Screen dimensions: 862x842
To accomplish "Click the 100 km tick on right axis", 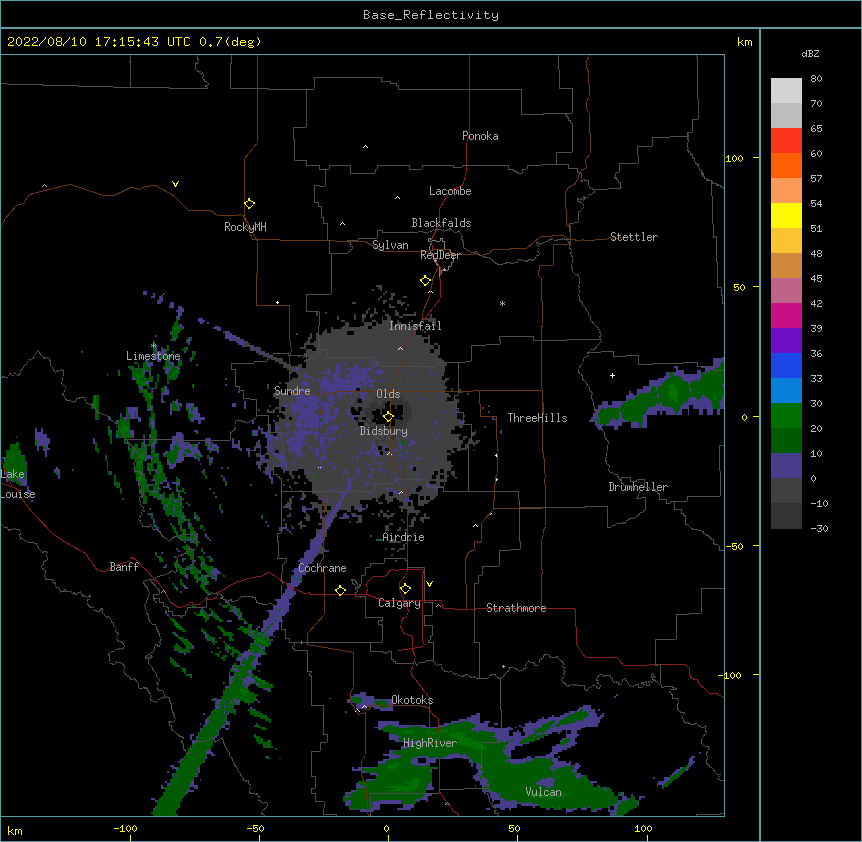I will [x=734, y=159].
